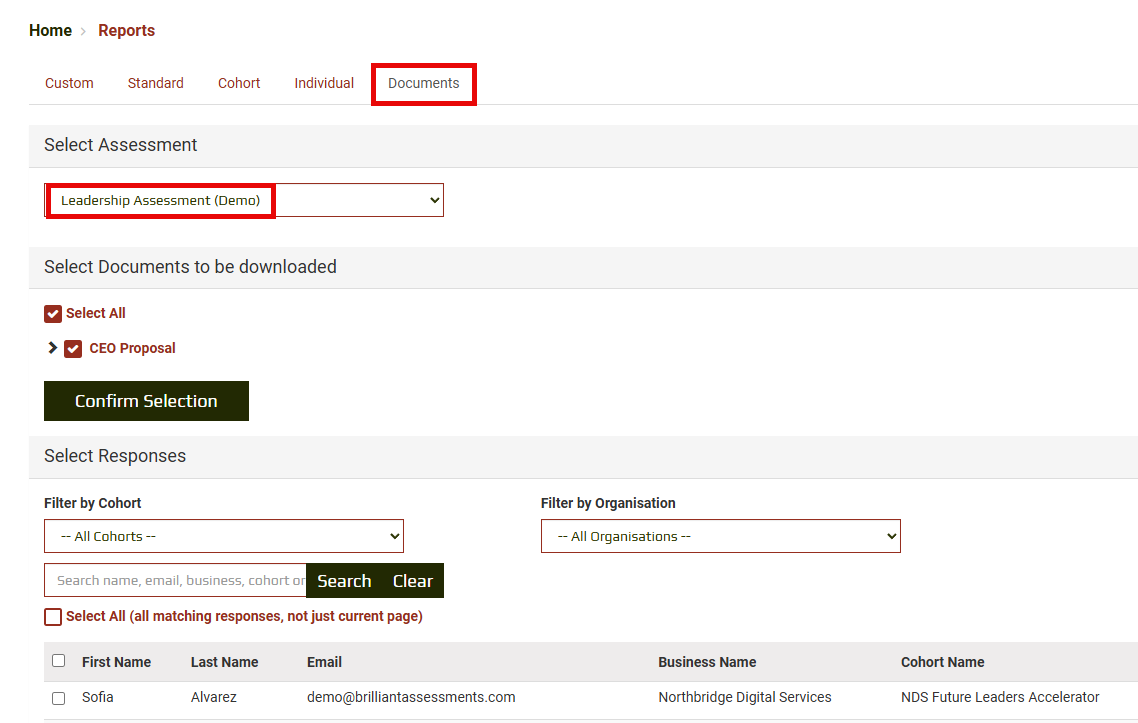
Task: Click the Search button
Action: click(344, 581)
